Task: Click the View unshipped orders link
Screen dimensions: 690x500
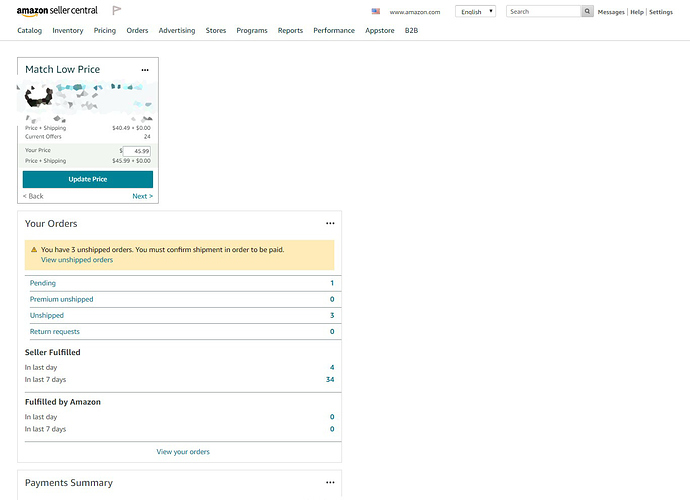Action: (77, 260)
